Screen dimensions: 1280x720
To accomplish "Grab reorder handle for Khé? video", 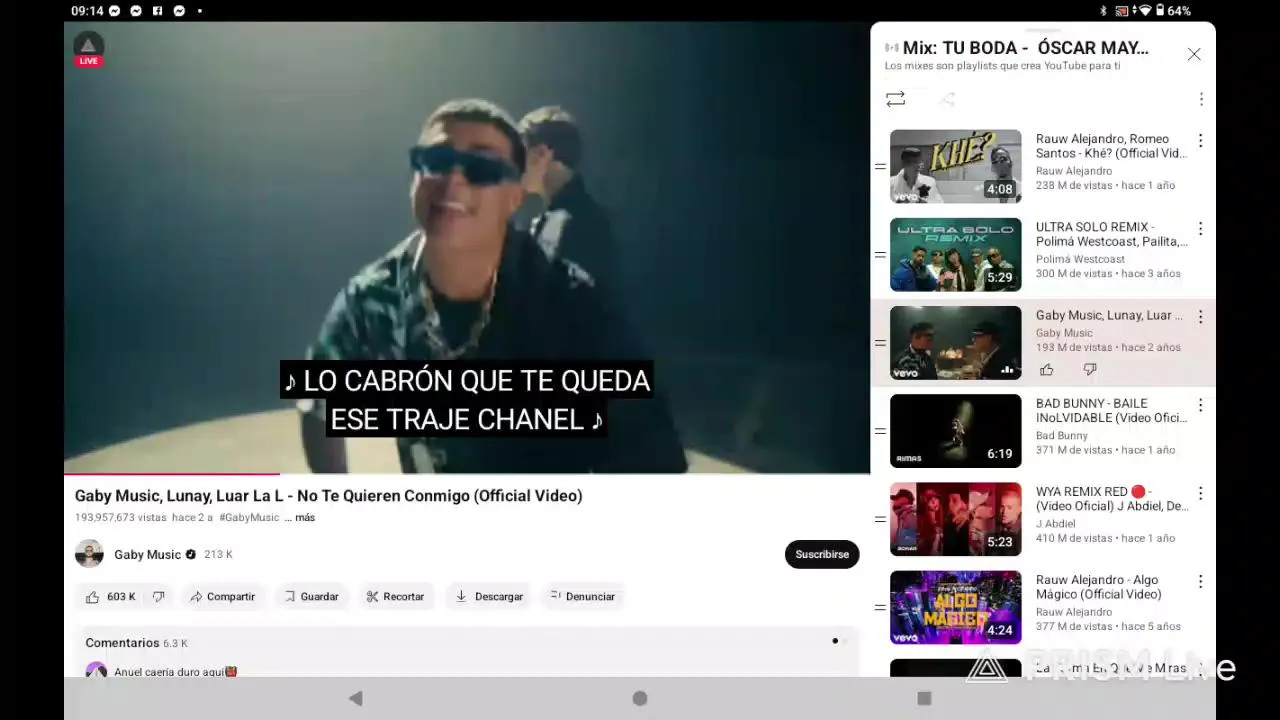I will [x=880, y=166].
